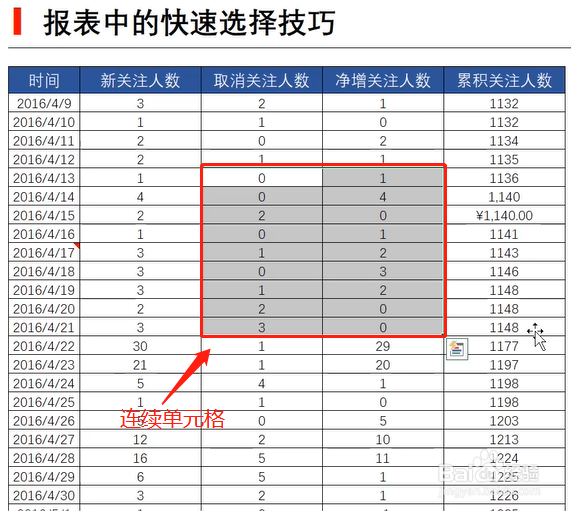The width and height of the screenshot is (571, 511).
Task: Open the Quick Analysis button beside the selection
Action: click(457, 349)
